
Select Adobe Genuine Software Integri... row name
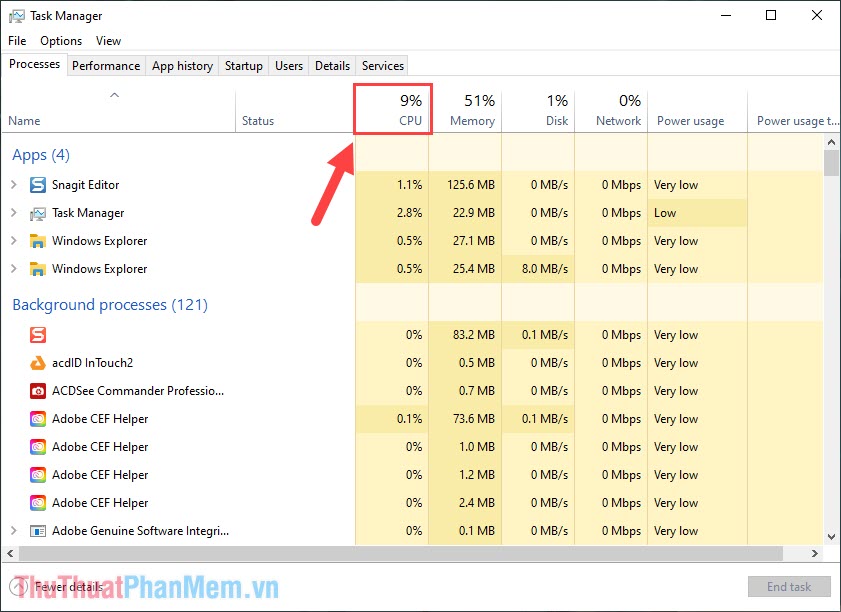141,531
